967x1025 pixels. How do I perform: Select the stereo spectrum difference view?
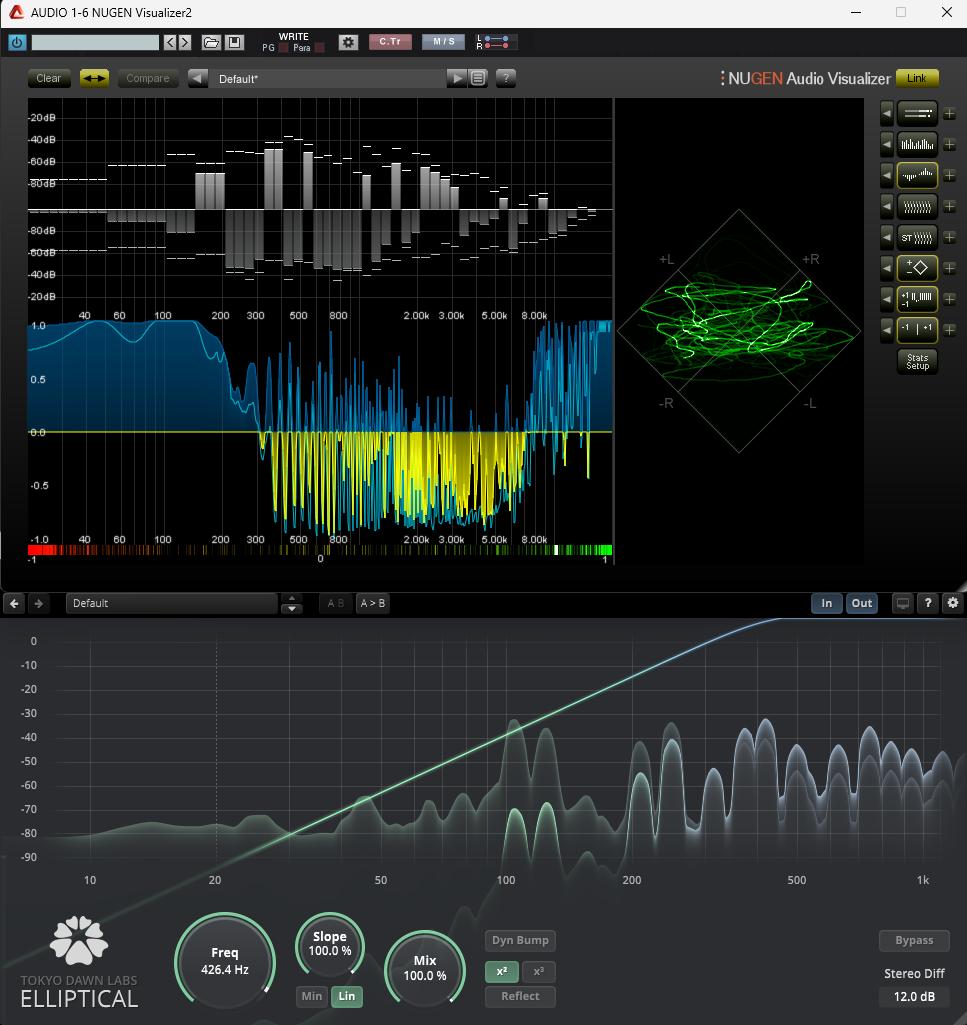[917, 175]
